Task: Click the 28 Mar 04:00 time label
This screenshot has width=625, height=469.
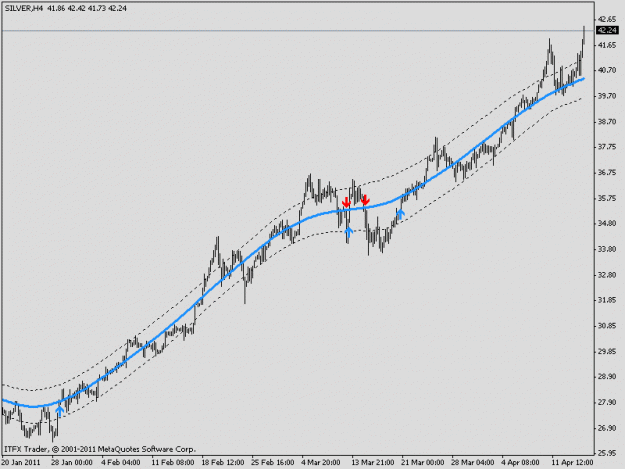Action: [473, 462]
